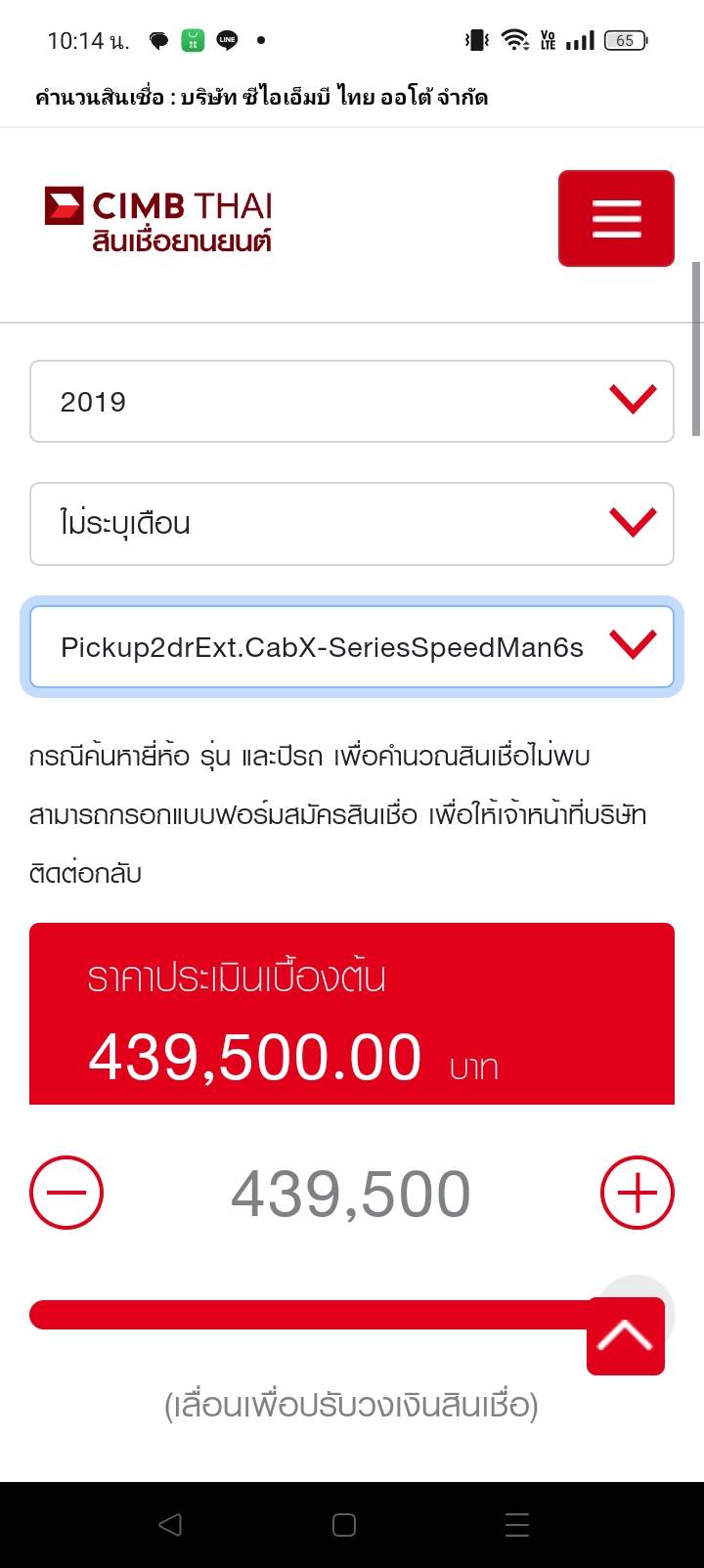Tap the CIMB Thai logo
Screen dimensions: 704x1568
158,220
